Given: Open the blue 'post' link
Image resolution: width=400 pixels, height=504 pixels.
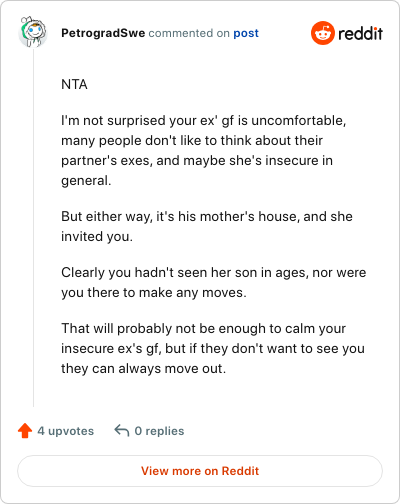Looking at the screenshot, I should pos(246,33).
